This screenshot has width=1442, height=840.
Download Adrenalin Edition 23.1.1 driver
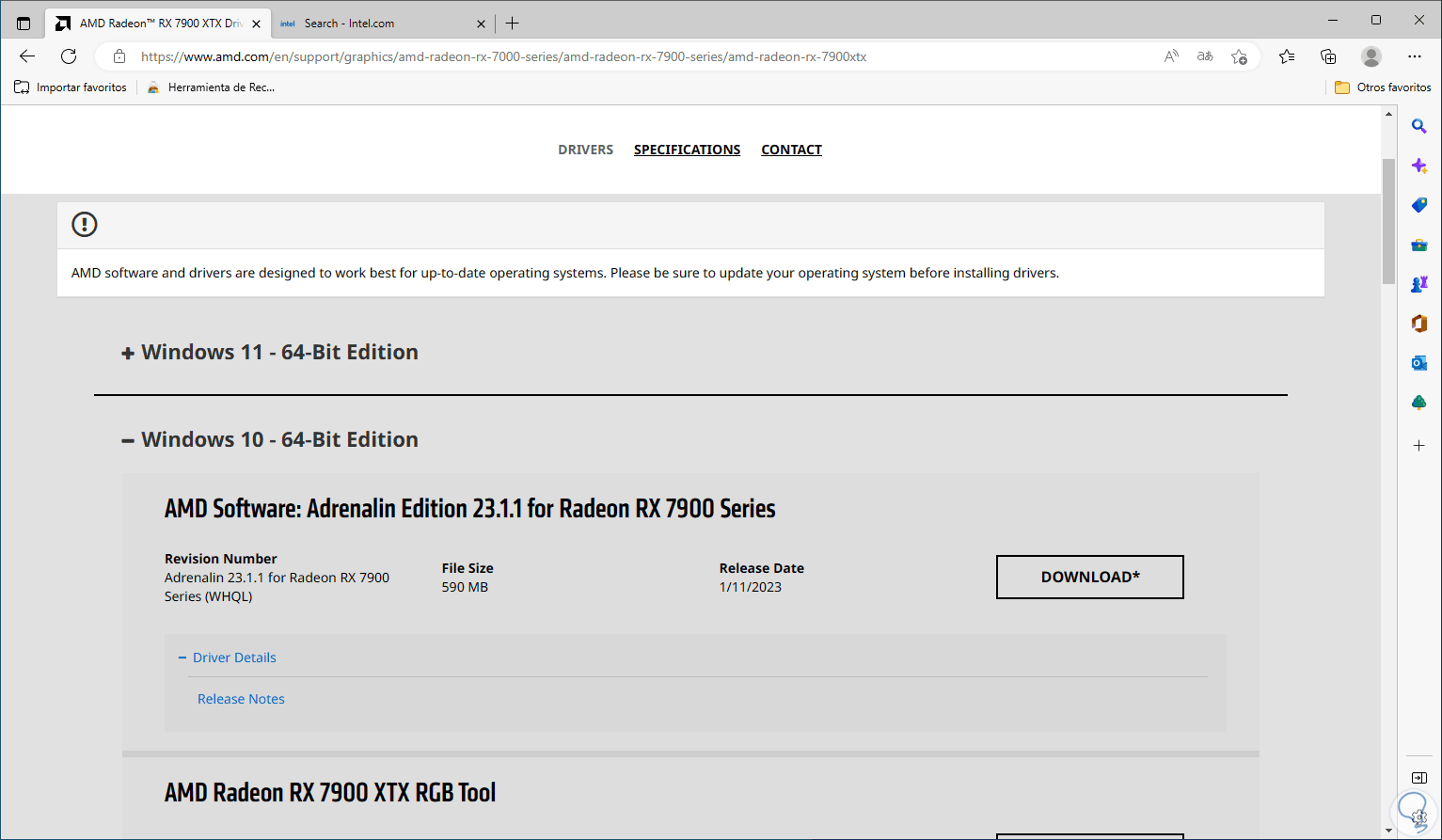[x=1090, y=577]
